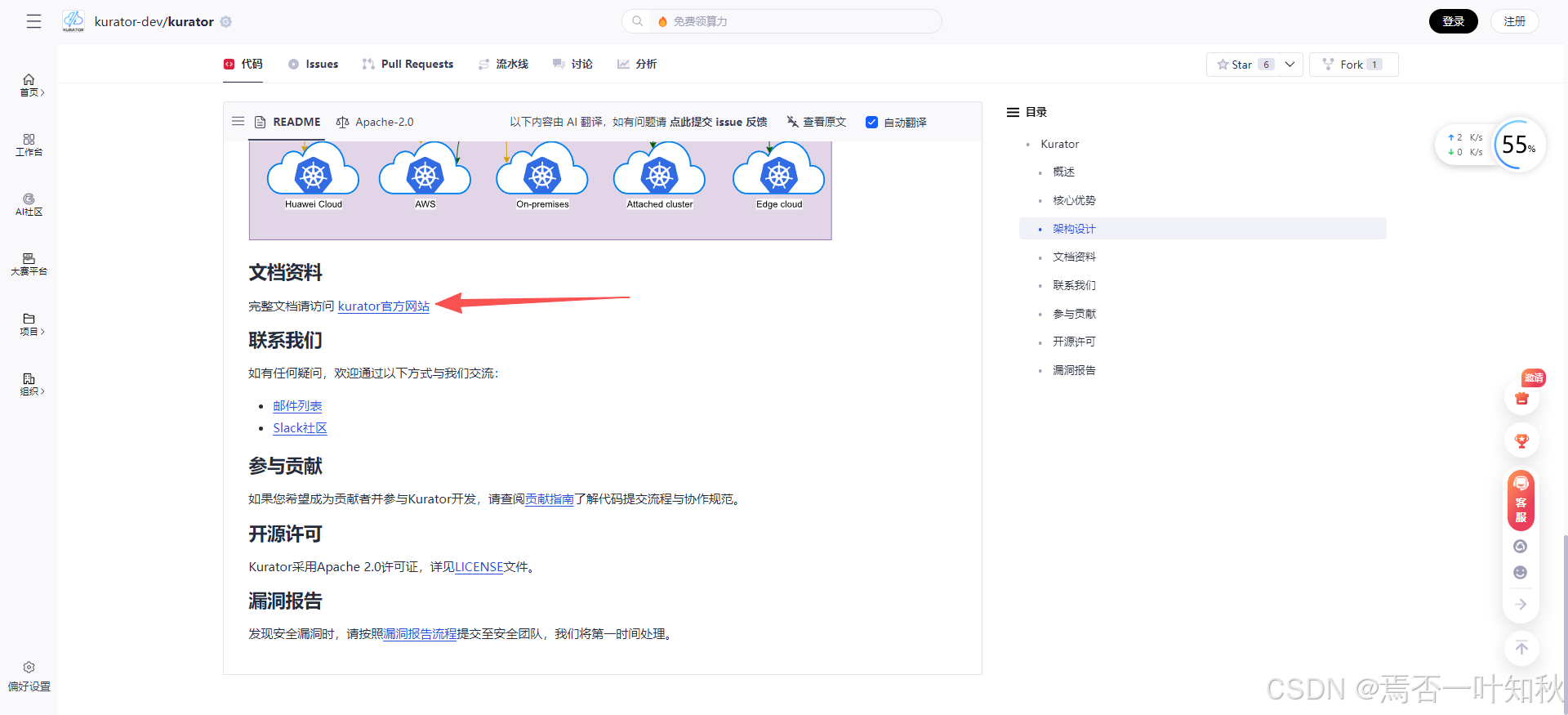1568x715 pixels.
Task: Click the 查看原文 translate icon
Action: click(x=792, y=122)
